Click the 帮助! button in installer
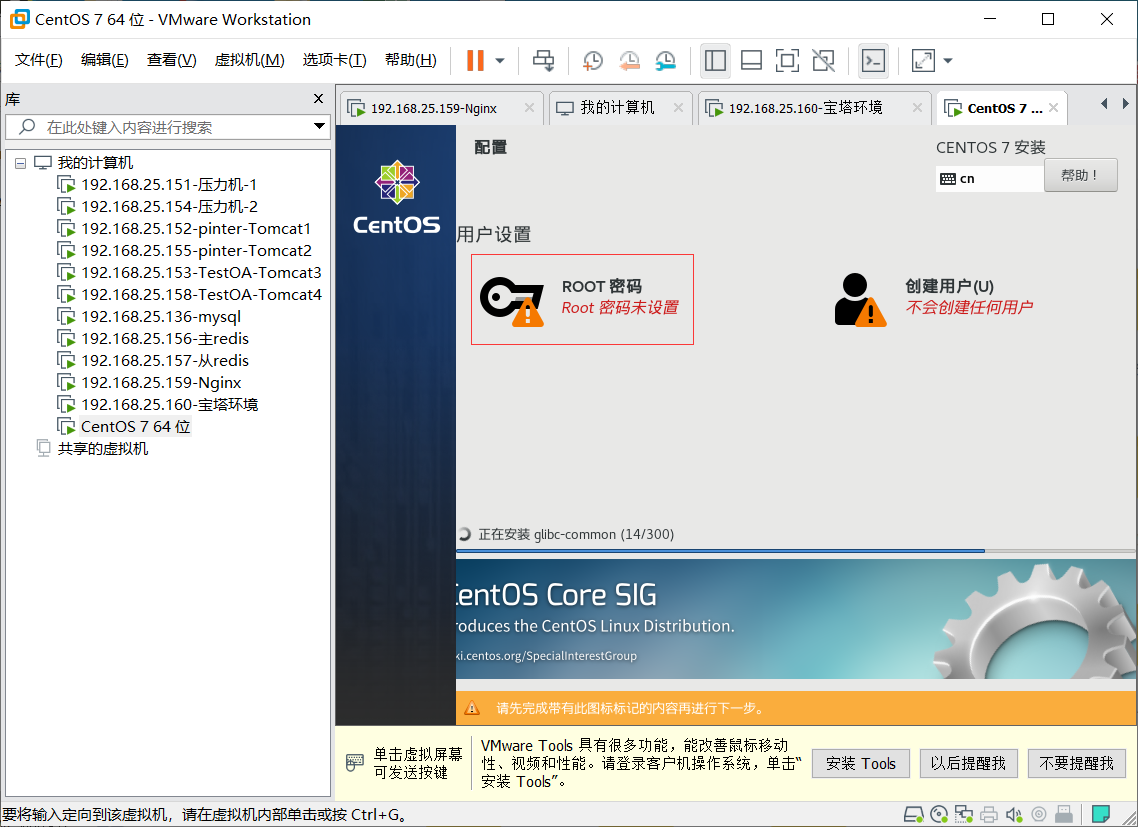The image size is (1138, 827). point(1080,175)
